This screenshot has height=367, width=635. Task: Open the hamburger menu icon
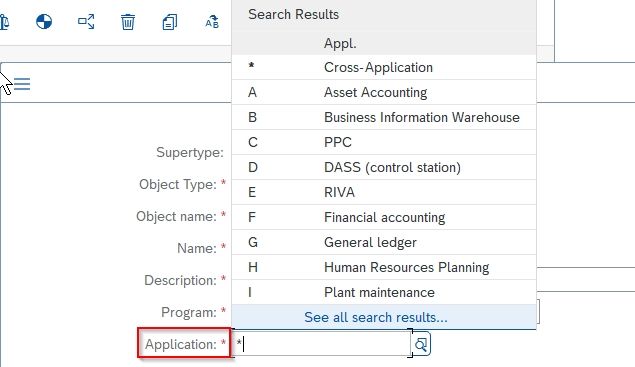coord(22,84)
